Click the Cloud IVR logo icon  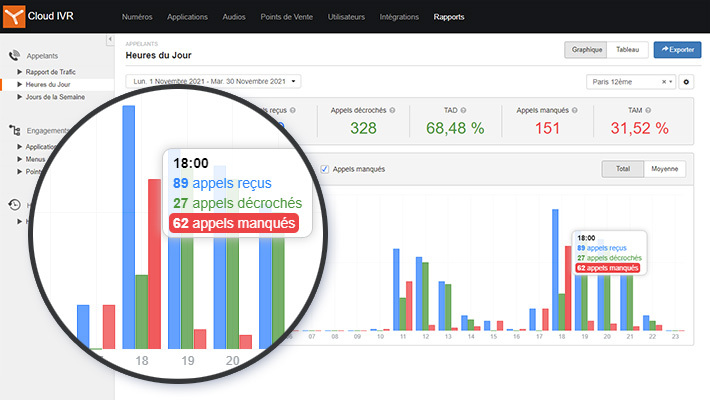[15, 16]
